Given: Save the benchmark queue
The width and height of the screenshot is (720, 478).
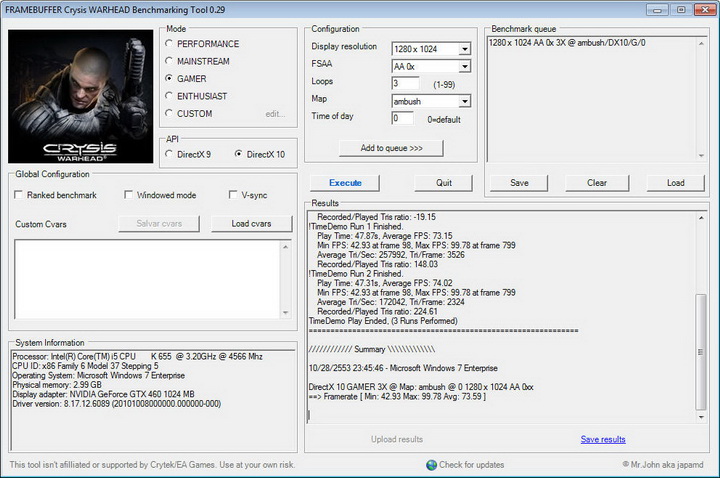Looking at the screenshot, I should (519, 183).
